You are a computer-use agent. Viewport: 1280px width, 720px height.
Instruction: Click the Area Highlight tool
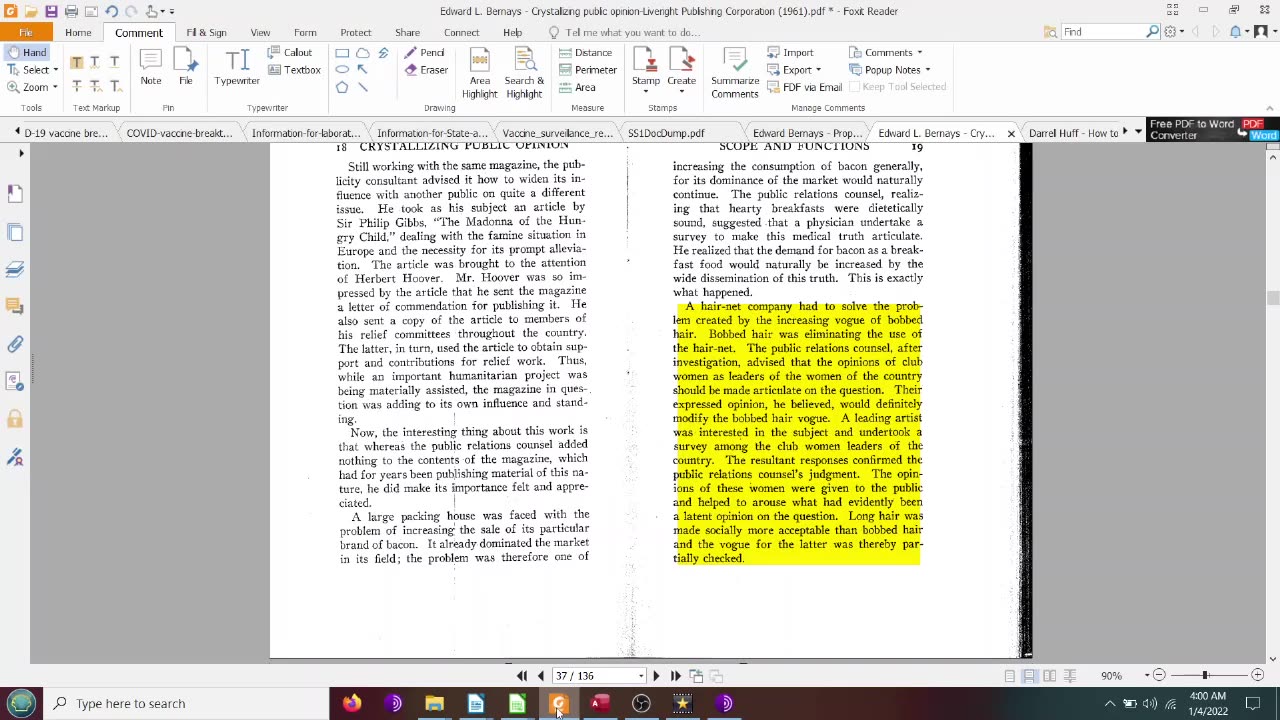479,73
